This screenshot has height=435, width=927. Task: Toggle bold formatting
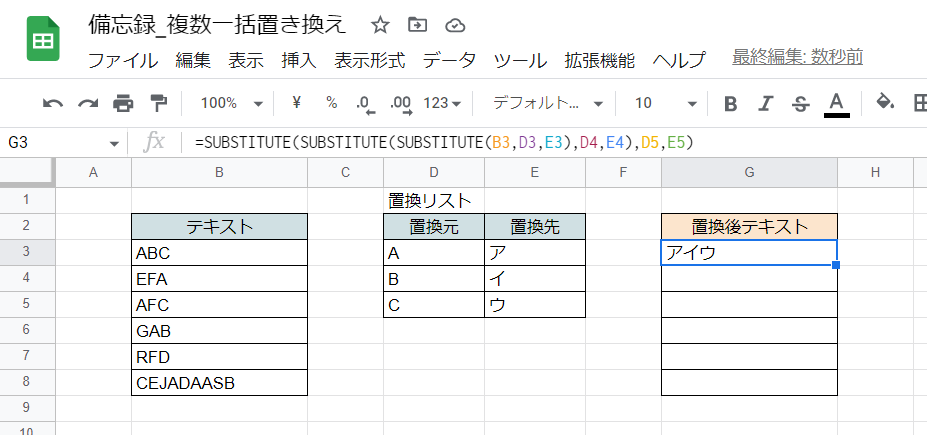731,104
